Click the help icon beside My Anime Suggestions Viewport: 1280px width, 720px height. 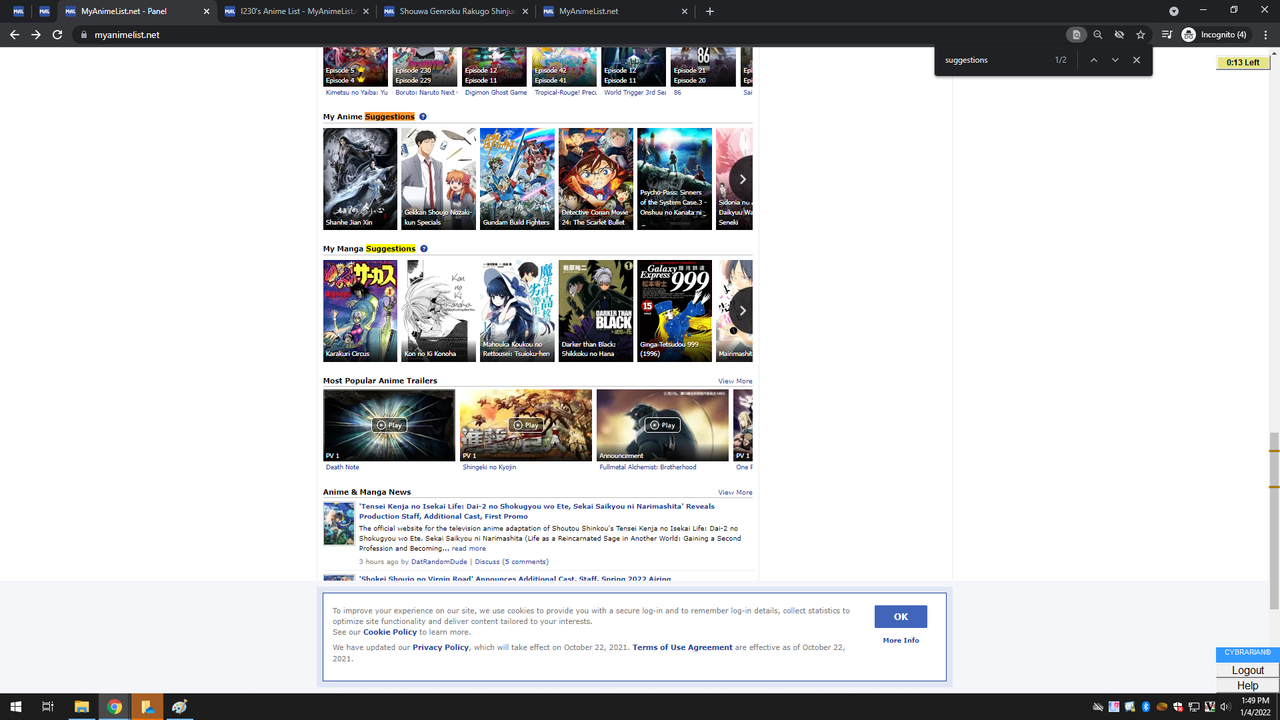(423, 117)
